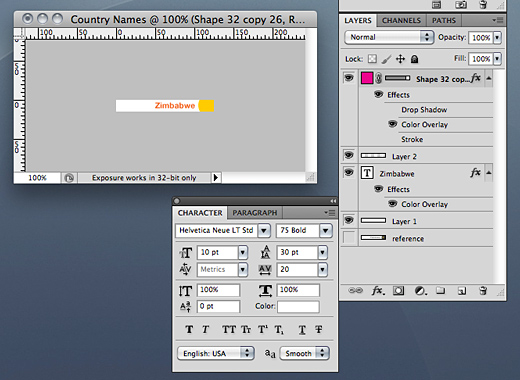Open the Fill slider arrow
Image resolution: width=520 pixels, height=380 pixels.
[x=497, y=59]
